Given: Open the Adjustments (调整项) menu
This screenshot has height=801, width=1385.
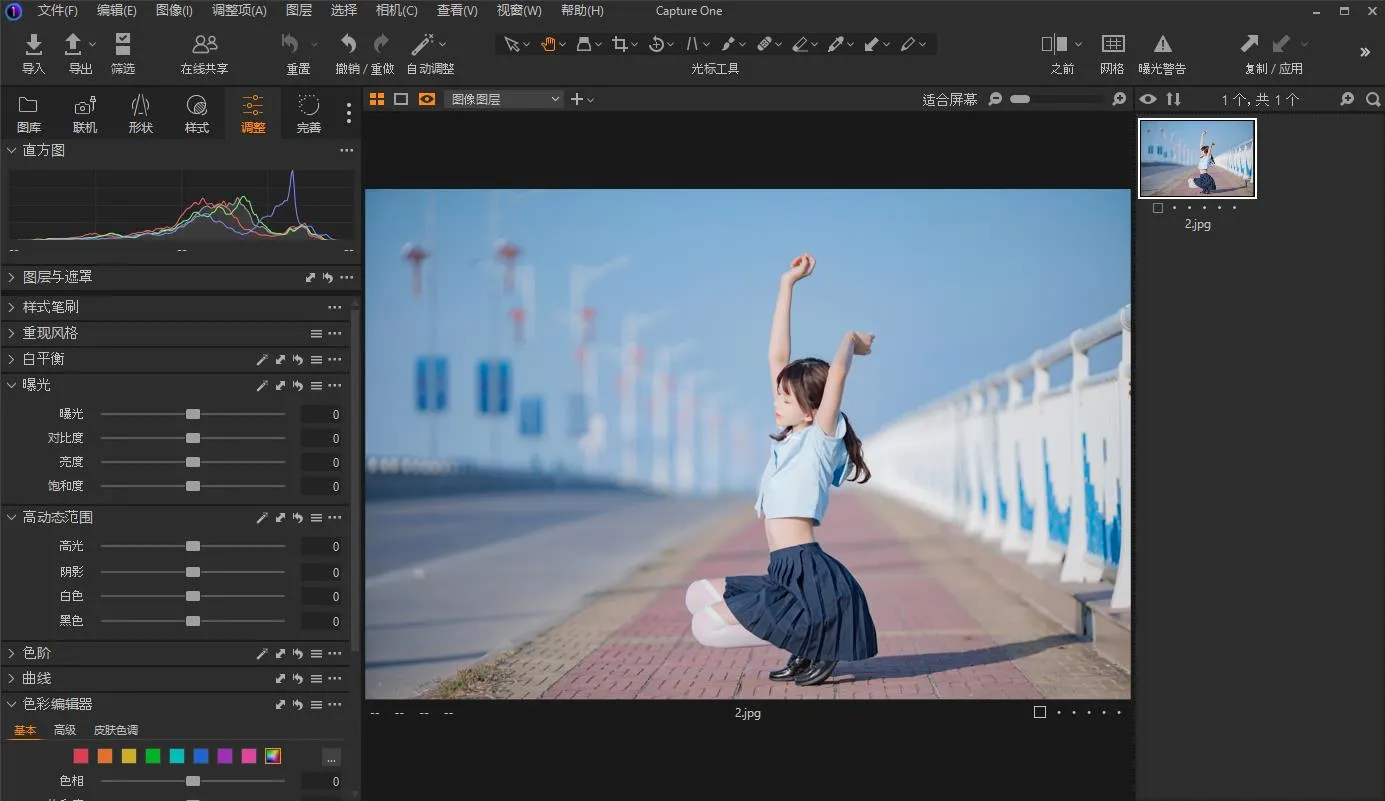Looking at the screenshot, I should point(239,11).
